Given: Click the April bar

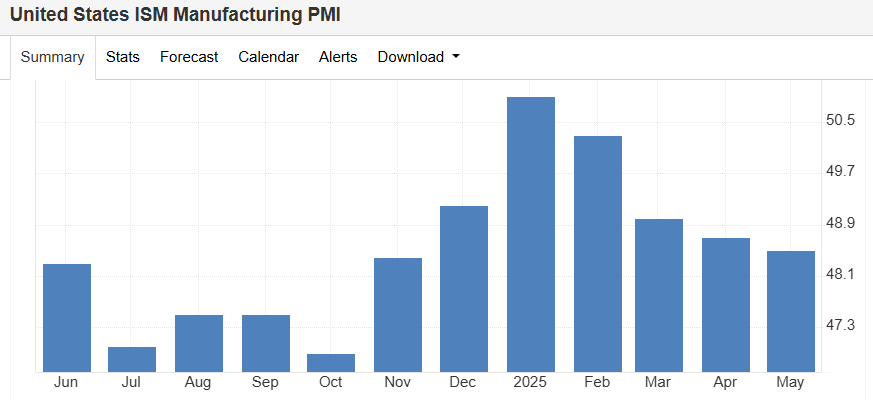Looking at the screenshot, I should [726, 305].
